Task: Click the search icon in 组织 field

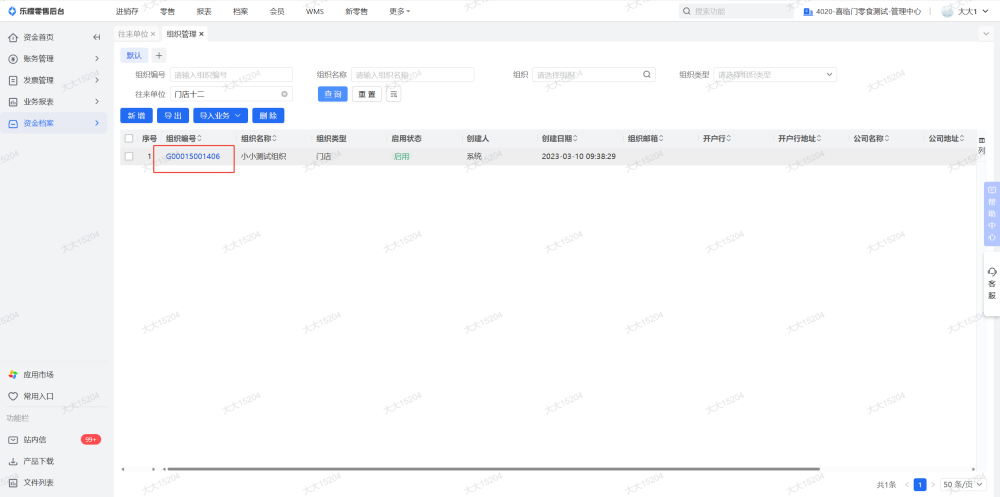Action: [646, 75]
